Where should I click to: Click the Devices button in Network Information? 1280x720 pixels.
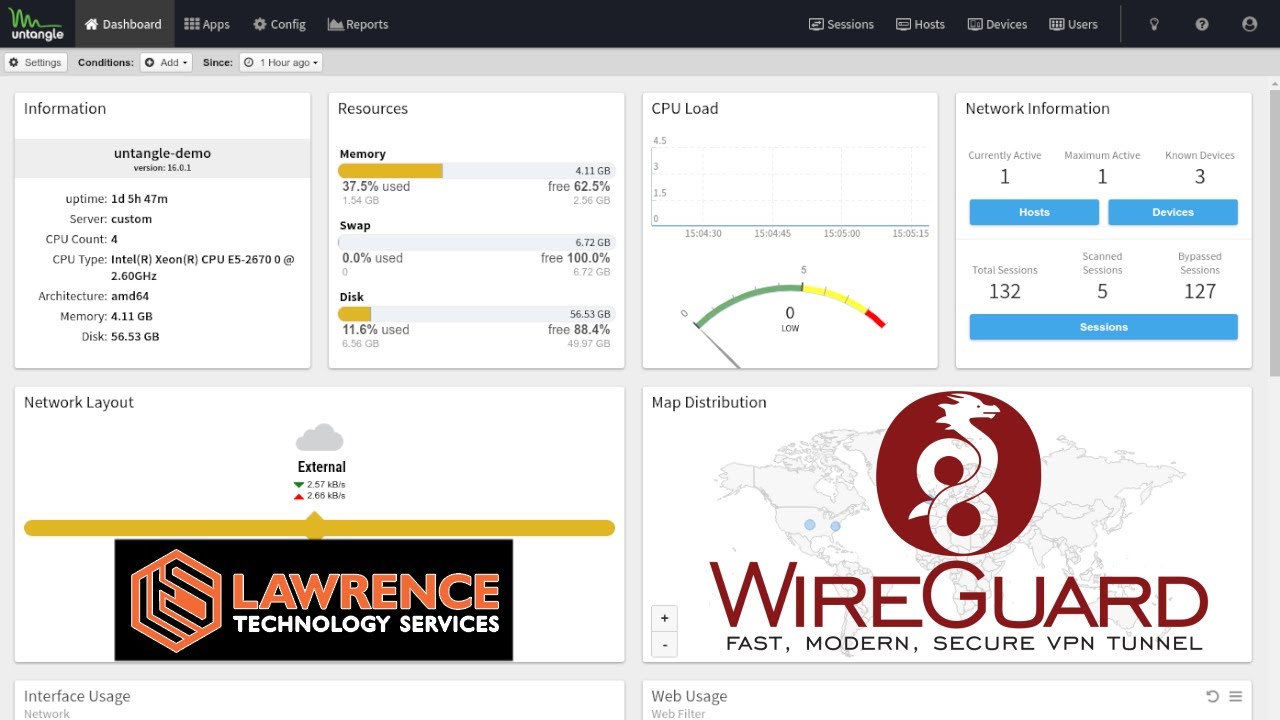pyautogui.click(x=1173, y=212)
